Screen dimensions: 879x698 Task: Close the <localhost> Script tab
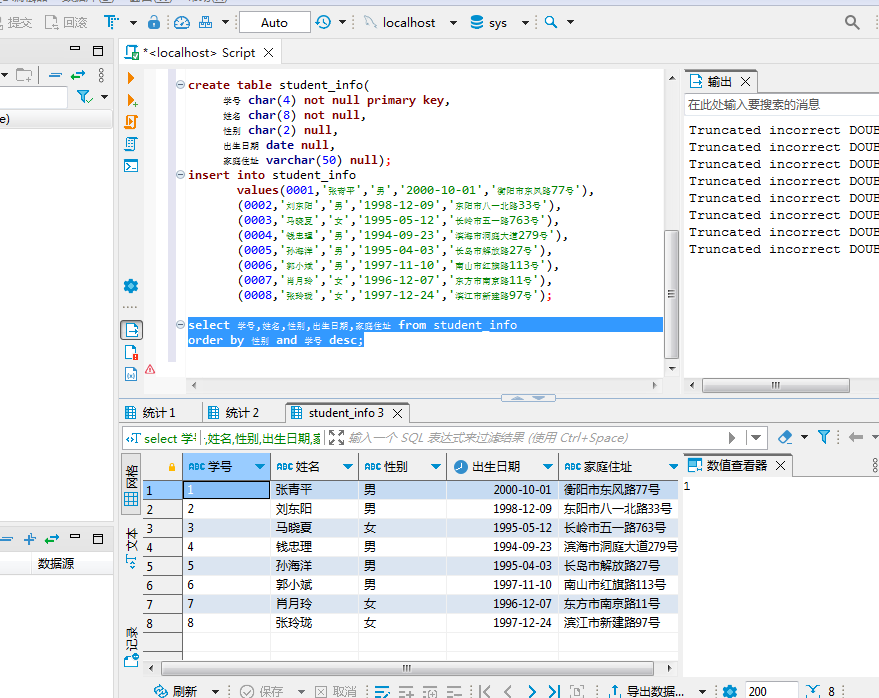click(x=269, y=53)
